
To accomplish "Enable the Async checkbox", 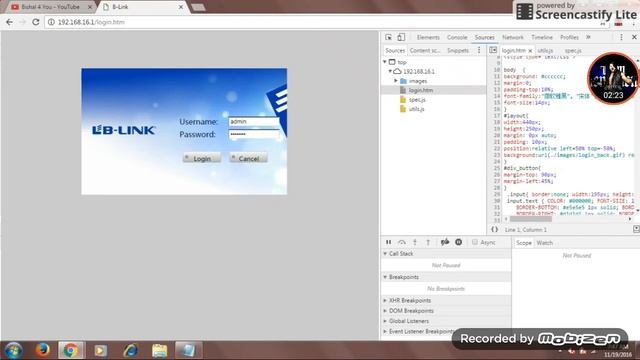I will 475,242.
